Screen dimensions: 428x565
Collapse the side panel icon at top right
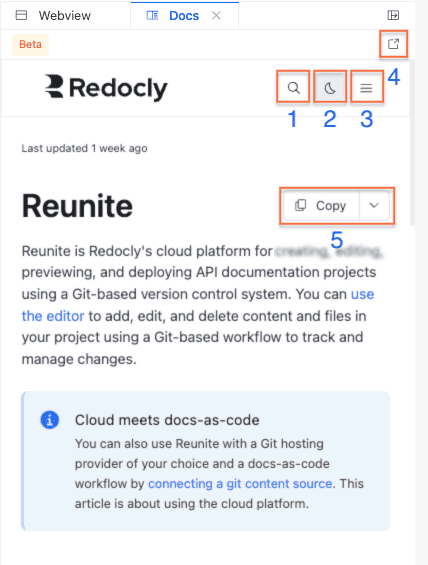tap(393, 15)
